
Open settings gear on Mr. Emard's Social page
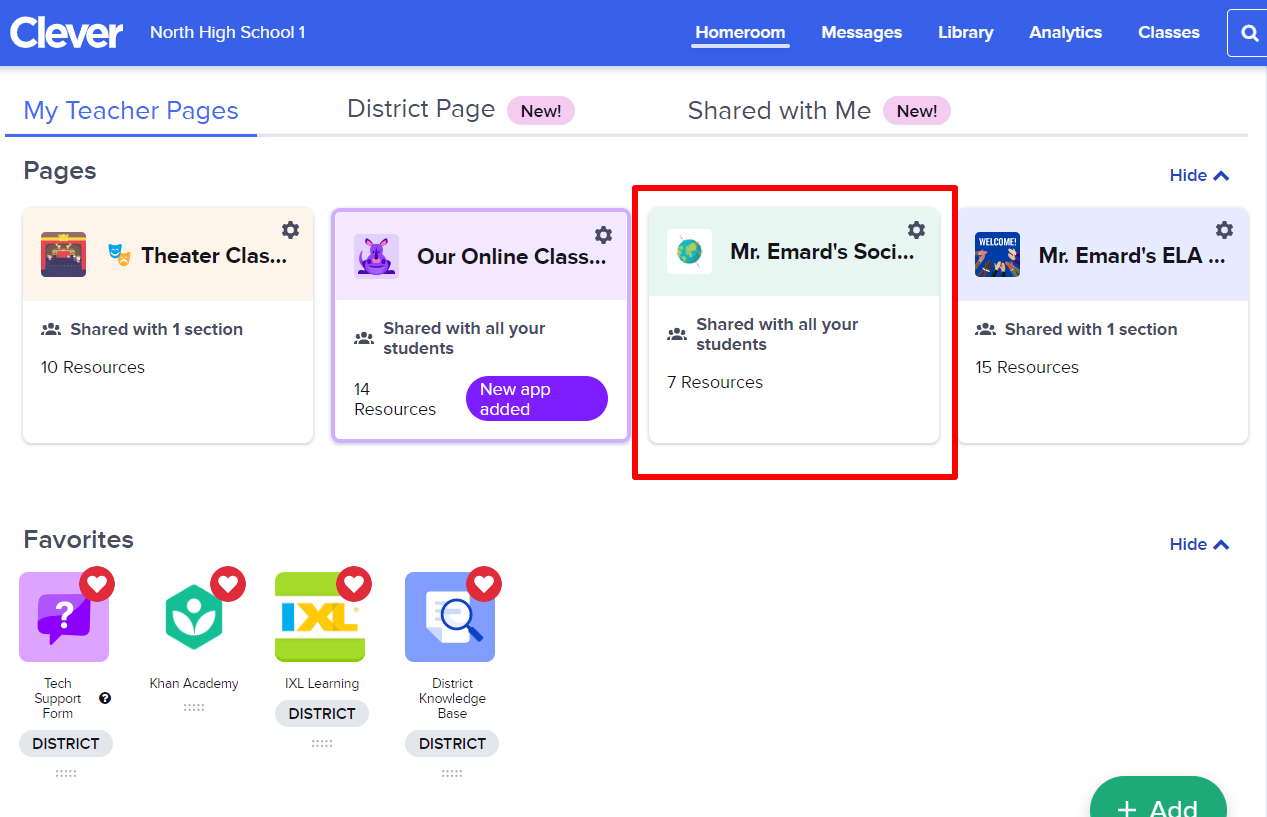tap(916, 230)
